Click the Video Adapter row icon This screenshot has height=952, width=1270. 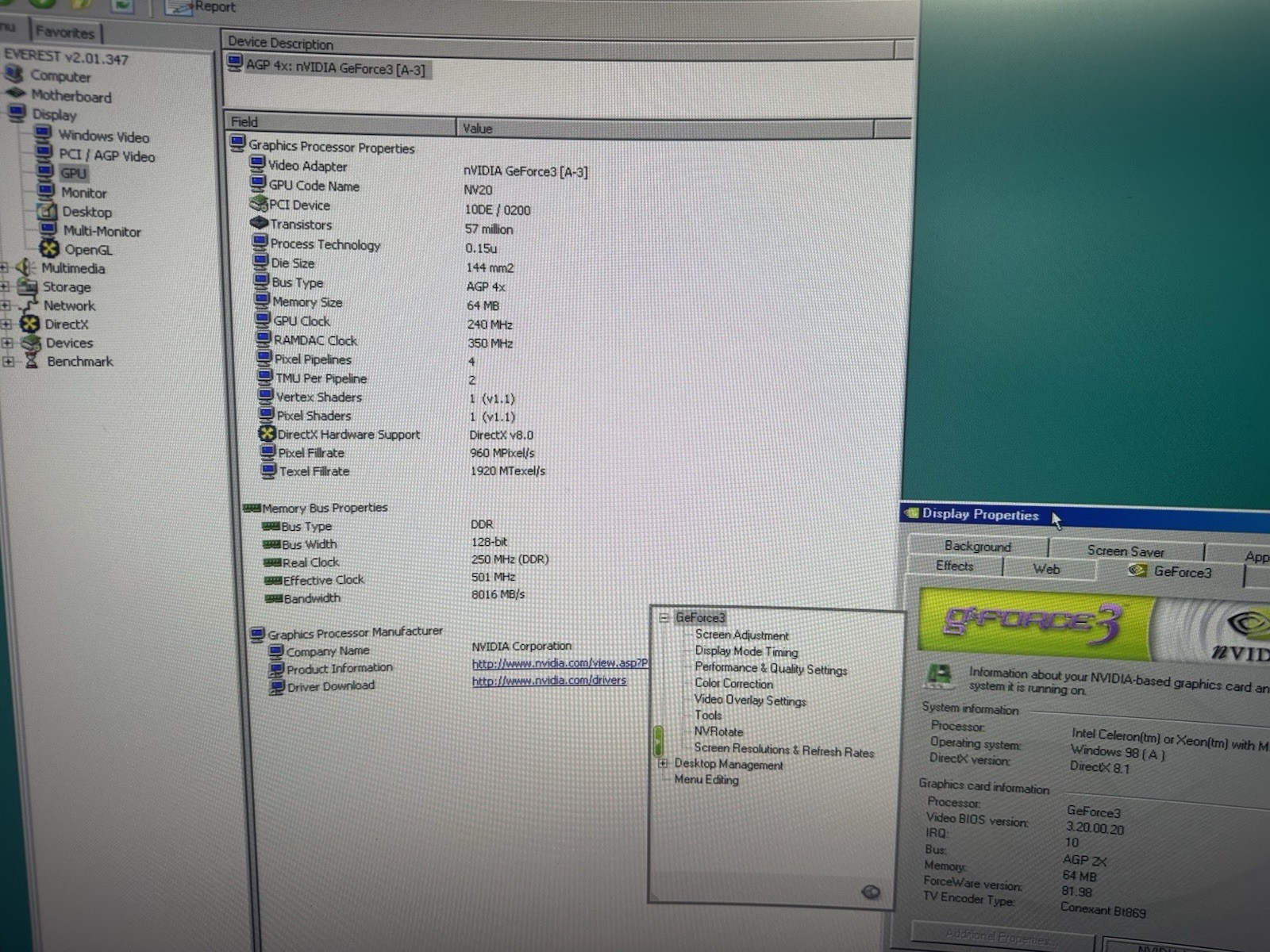click(x=257, y=164)
